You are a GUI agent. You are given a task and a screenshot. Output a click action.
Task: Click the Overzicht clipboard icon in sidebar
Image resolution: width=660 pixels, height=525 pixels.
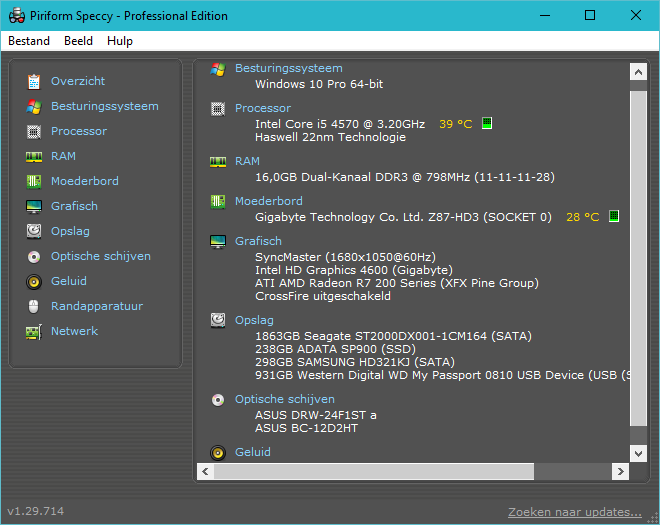(x=34, y=81)
